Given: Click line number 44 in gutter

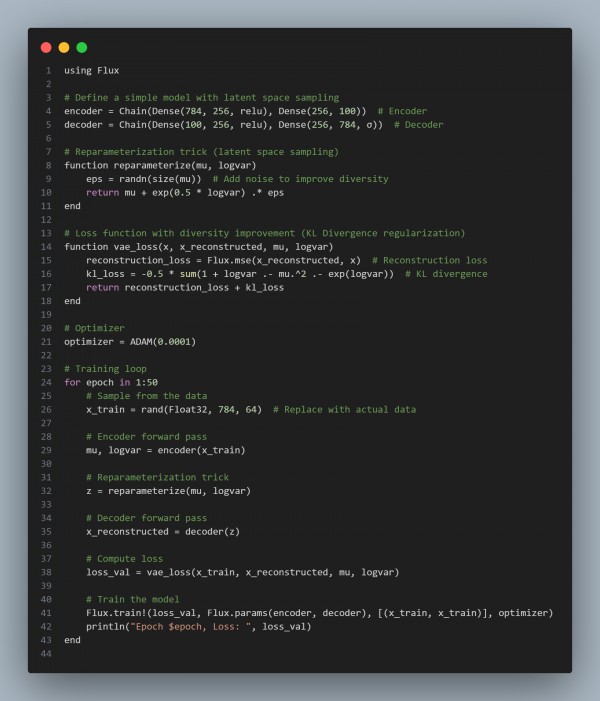Looking at the screenshot, I should (46, 654).
